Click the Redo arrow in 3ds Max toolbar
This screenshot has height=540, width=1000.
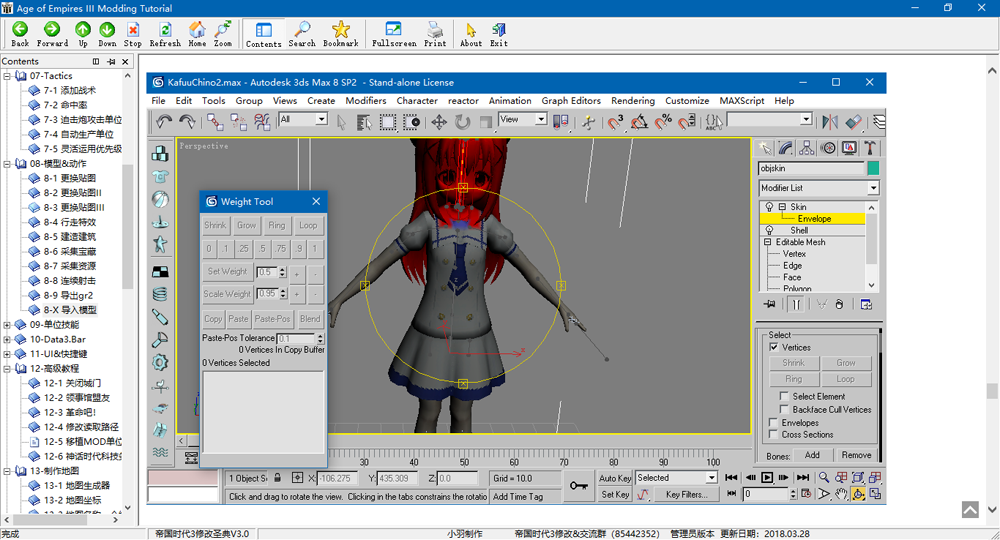click(x=187, y=121)
